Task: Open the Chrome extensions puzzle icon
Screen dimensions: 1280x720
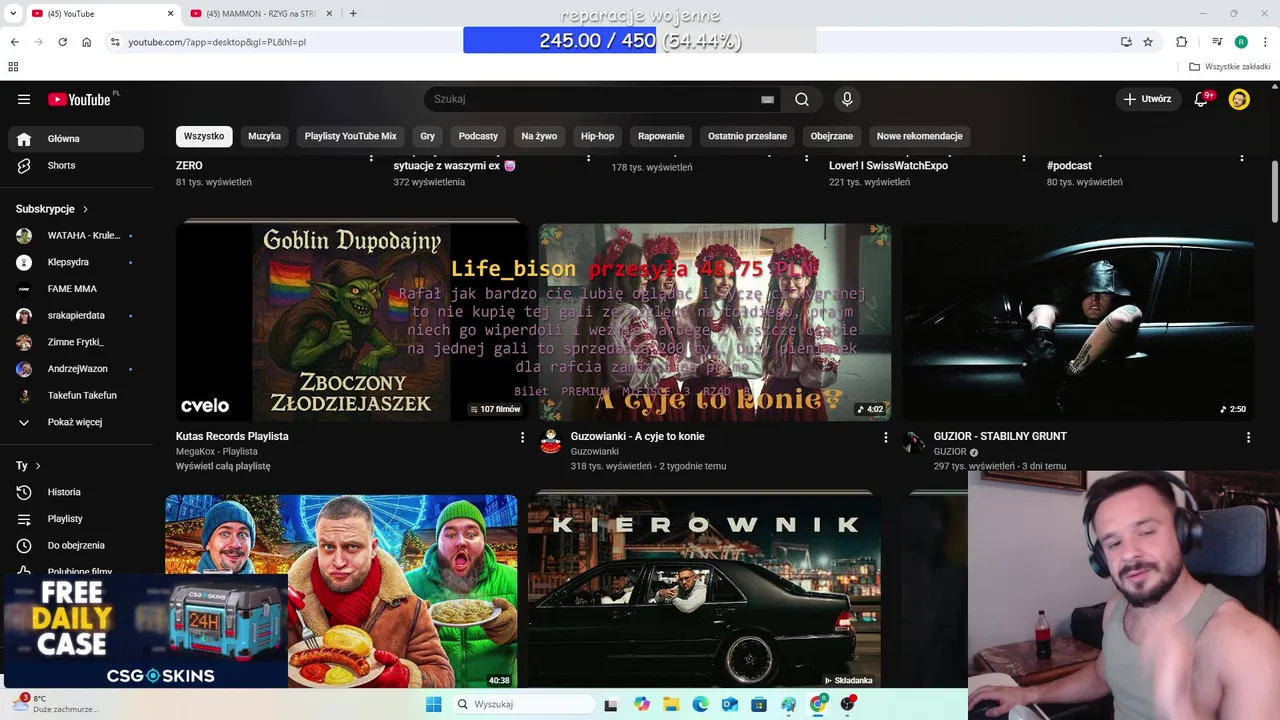Action: click(1181, 42)
